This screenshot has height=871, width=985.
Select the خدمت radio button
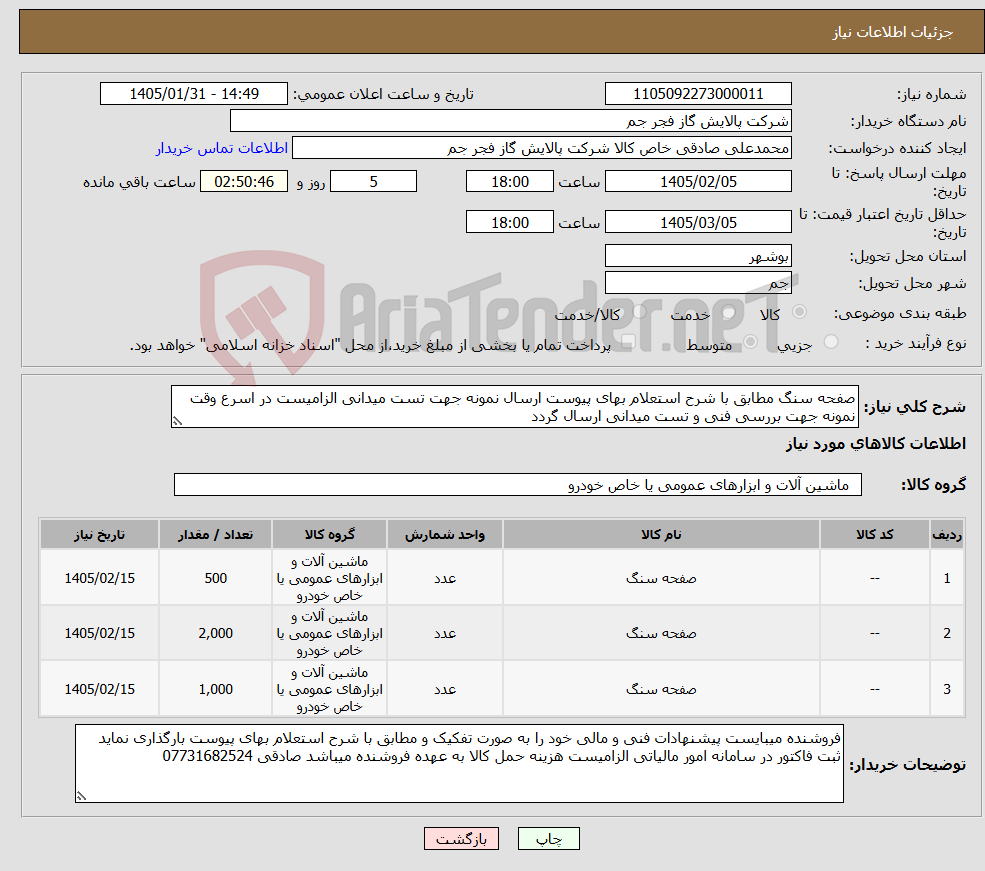click(x=729, y=311)
